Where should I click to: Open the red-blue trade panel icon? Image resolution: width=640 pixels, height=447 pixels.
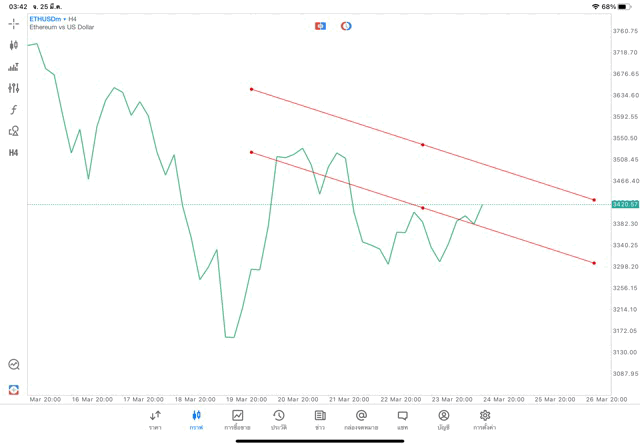321,25
